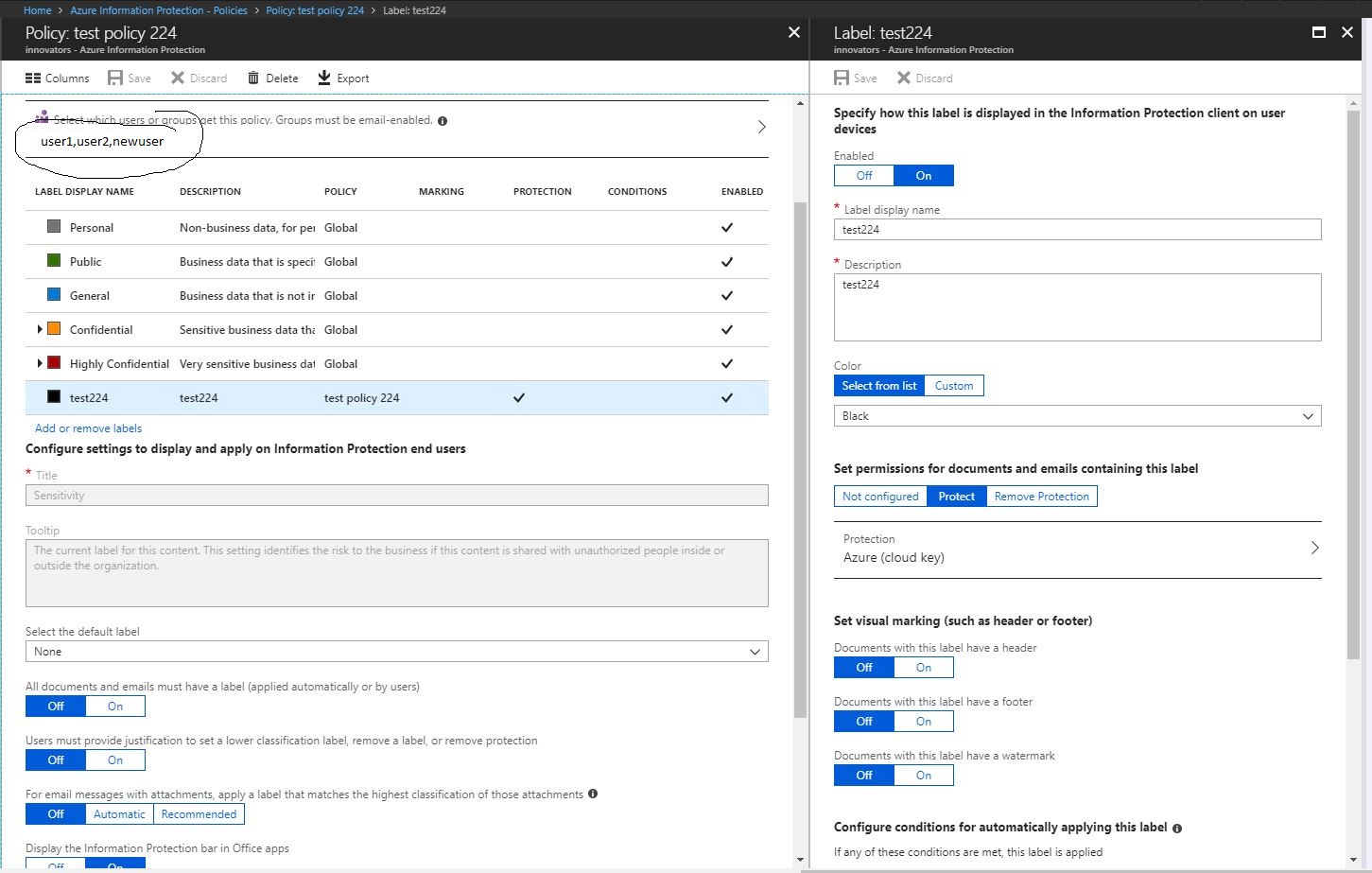Set label Enabled to Off

coord(864,176)
